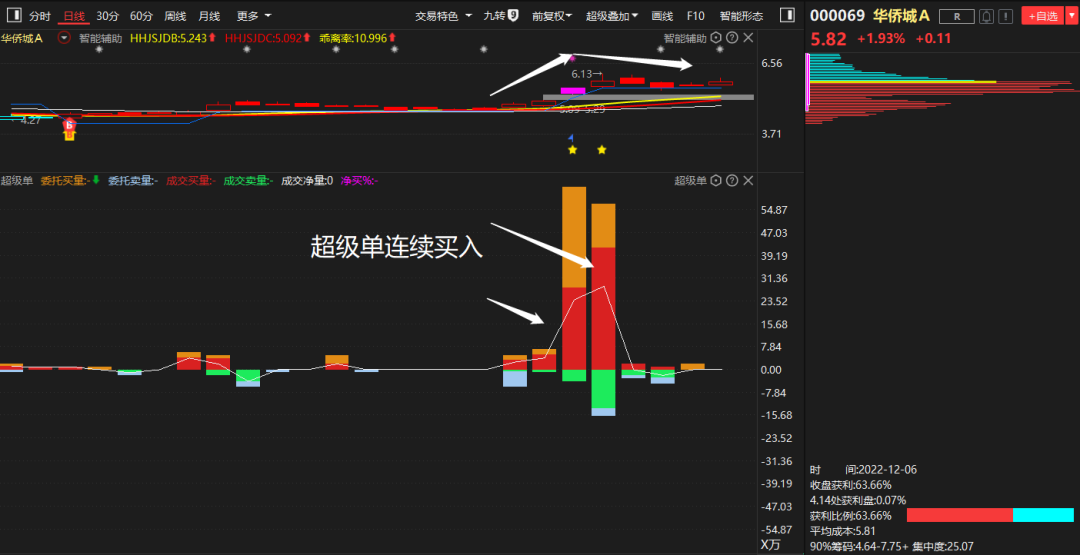1080x555 pixels.
Task: Switch to the 60分 period
Action: [141, 16]
